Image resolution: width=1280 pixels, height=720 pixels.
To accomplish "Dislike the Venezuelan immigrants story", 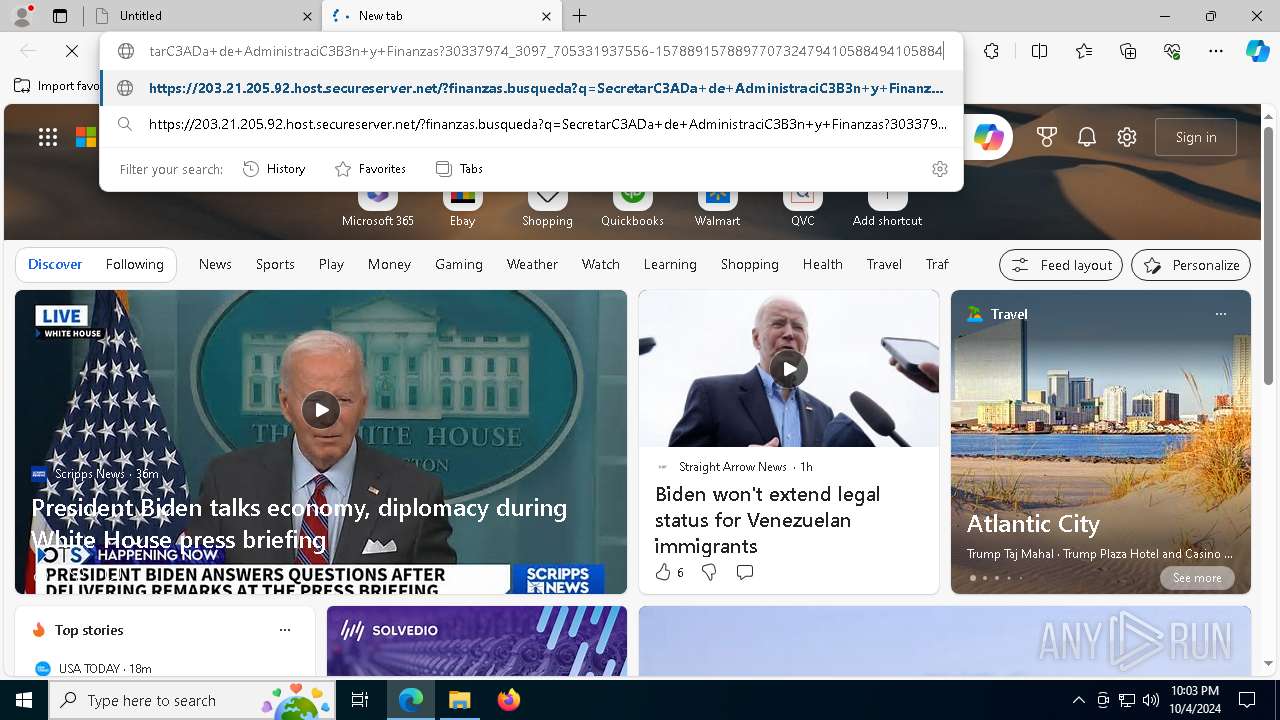I will [709, 572].
